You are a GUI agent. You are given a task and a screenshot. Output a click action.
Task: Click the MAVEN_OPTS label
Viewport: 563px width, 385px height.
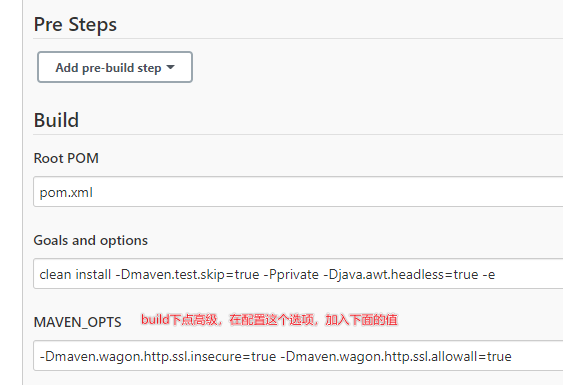coord(78,322)
